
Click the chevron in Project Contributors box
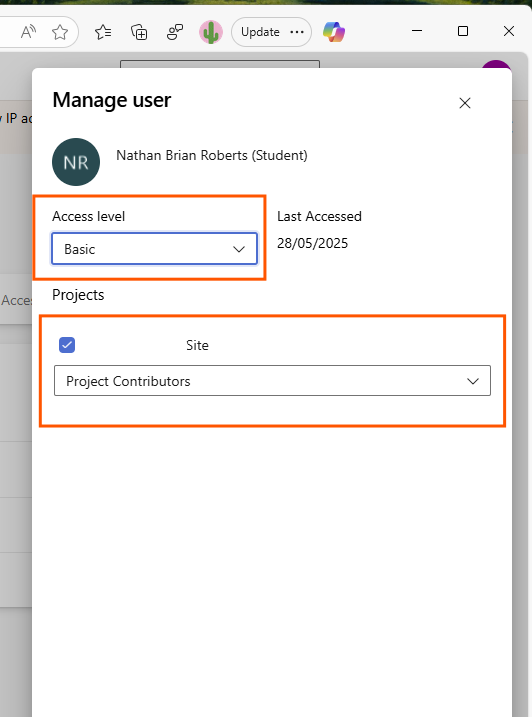[473, 381]
